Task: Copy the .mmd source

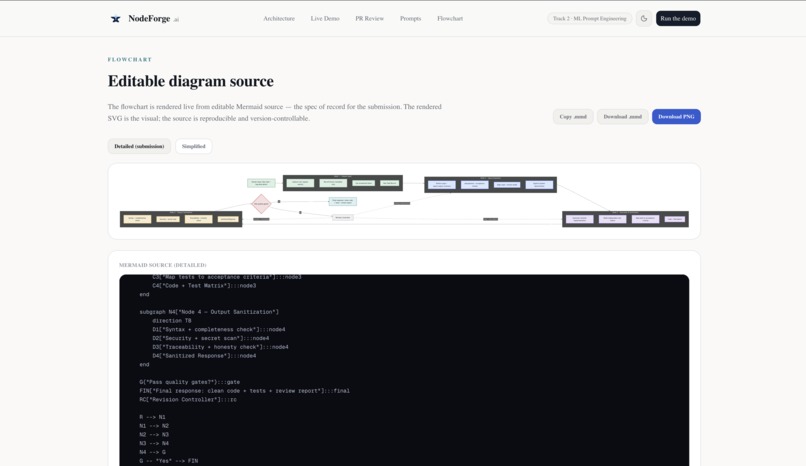Action: tap(573, 117)
